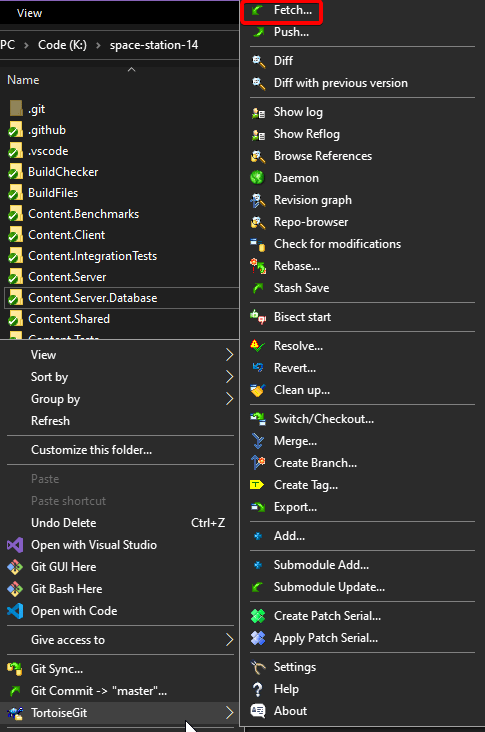Screen dimensions: 485x732
Task: Click the Push arrow icon
Action: point(258,32)
